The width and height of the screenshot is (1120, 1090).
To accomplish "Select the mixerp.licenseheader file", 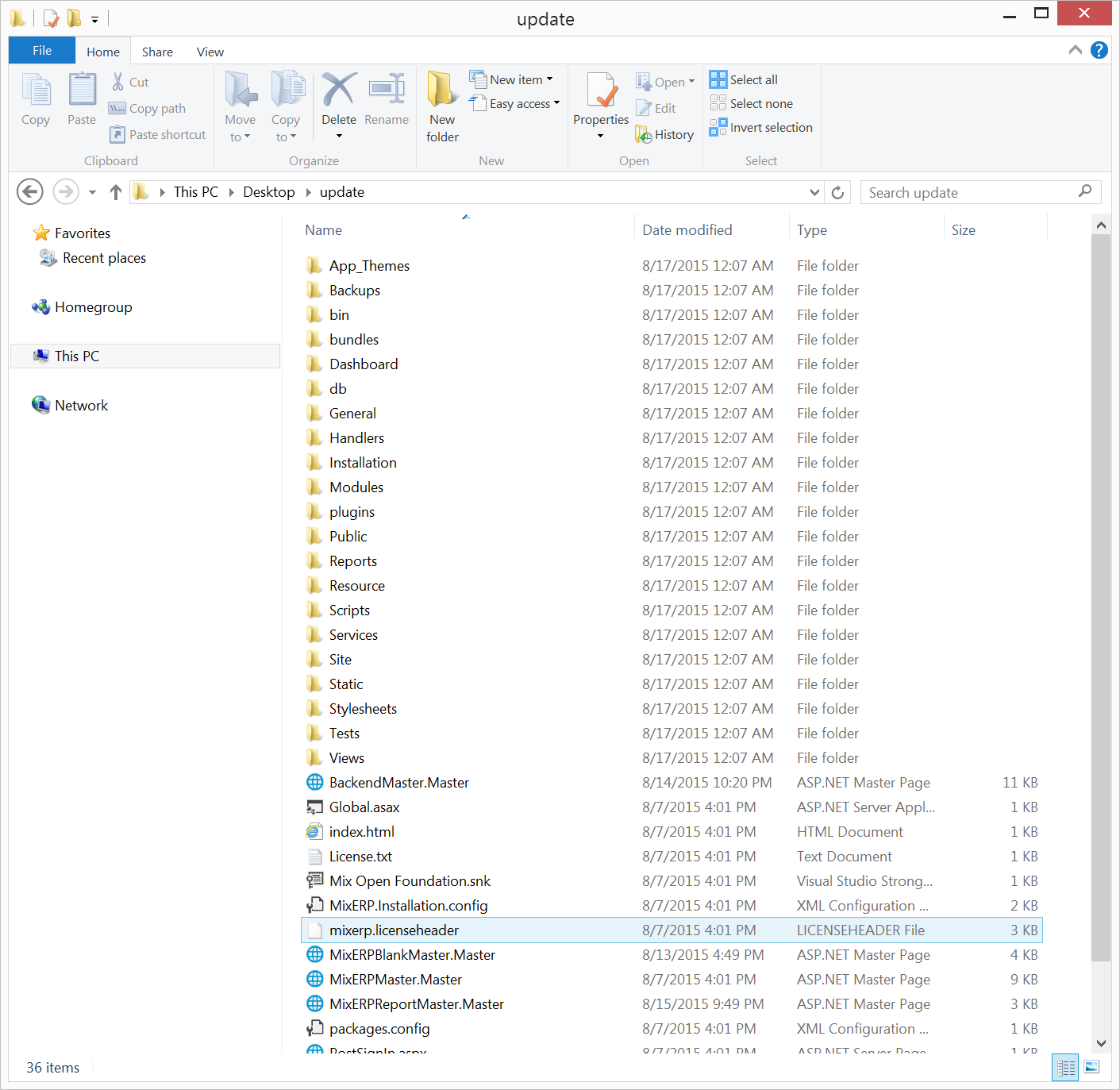I will click(672, 930).
